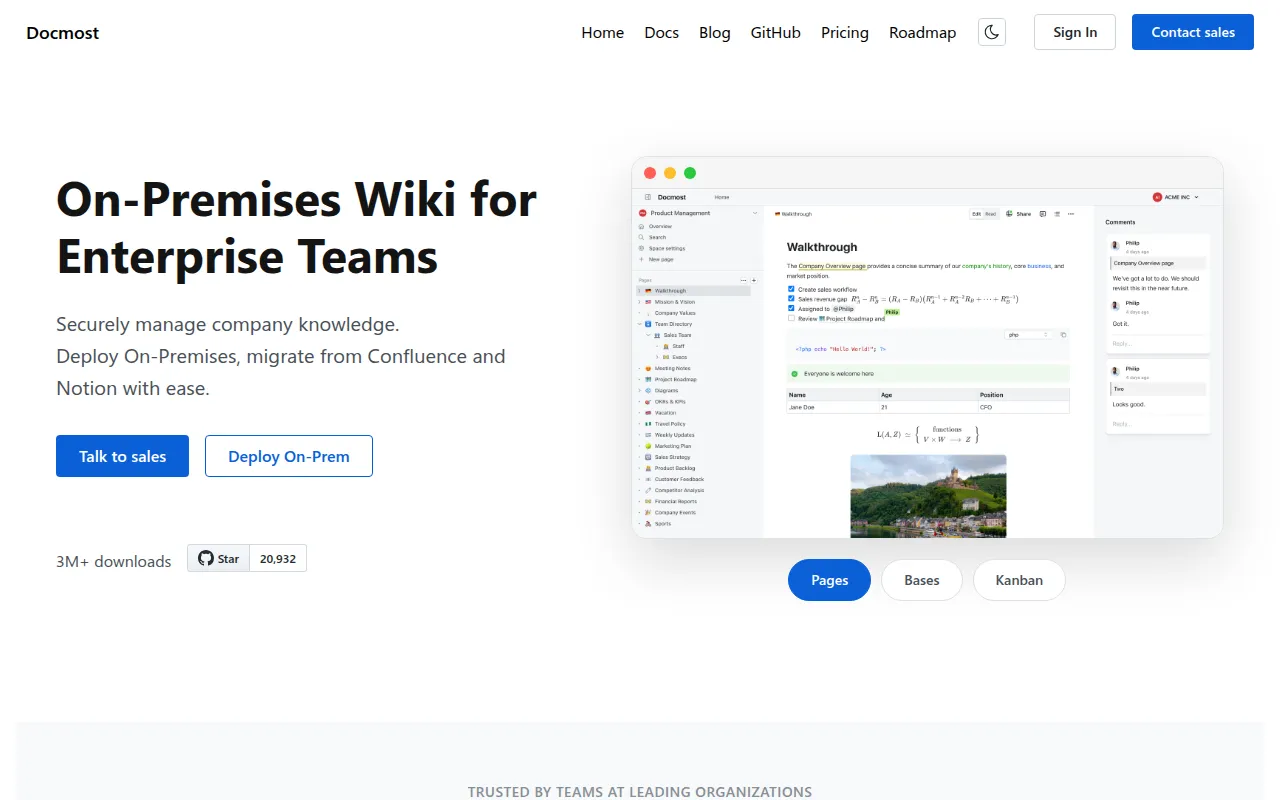This screenshot has height=800, width=1280.
Task: Click the Space settings gear icon in the preview
Action: click(x=642, y=248)
